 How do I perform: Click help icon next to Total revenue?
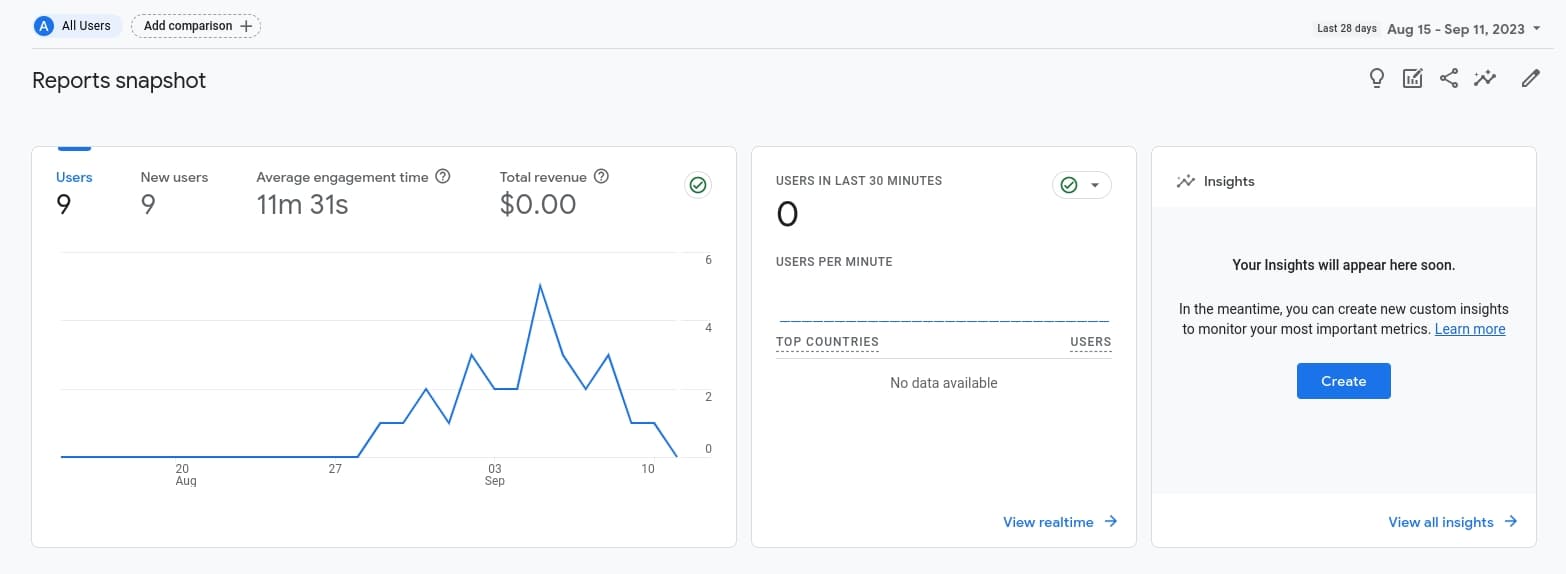point(601,177)
